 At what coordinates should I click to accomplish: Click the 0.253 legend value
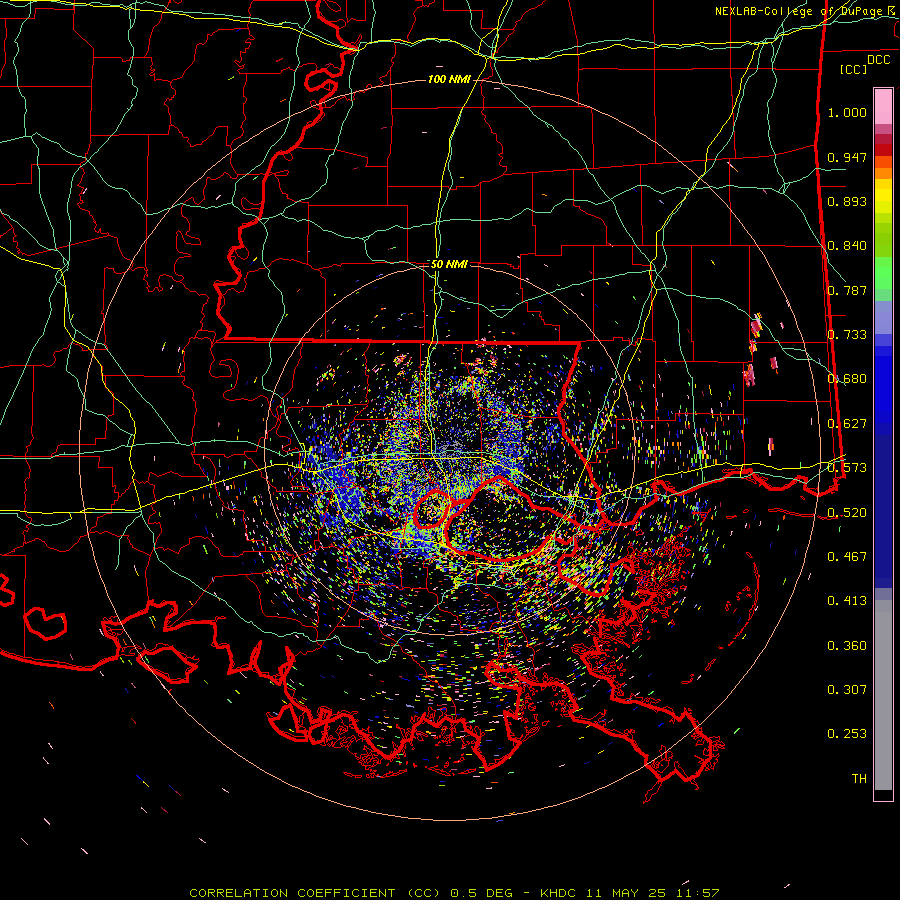[847, 734]
